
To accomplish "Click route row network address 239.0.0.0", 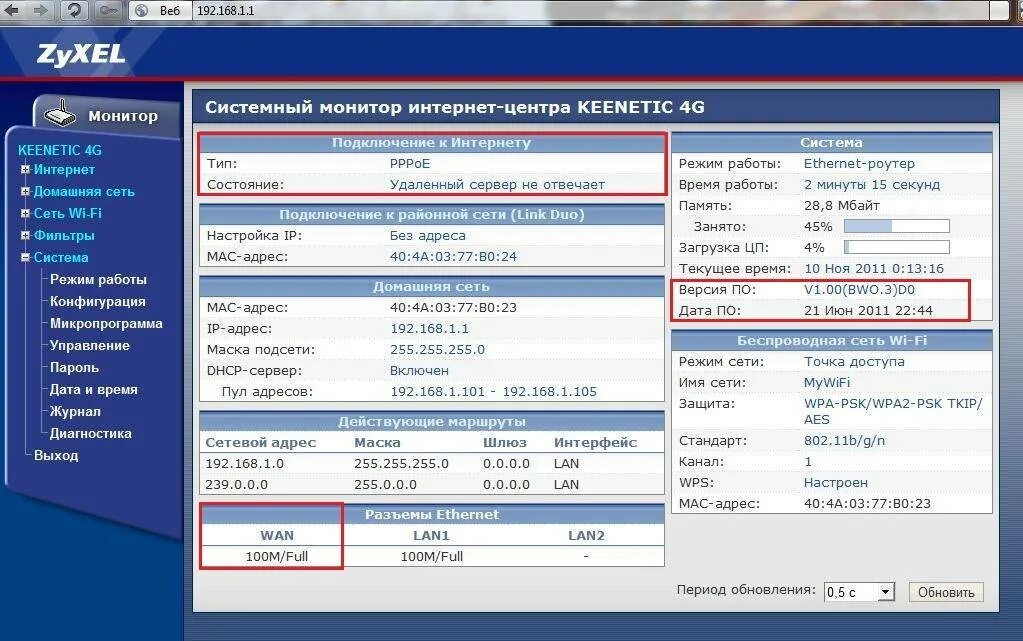I will point(236,484).
